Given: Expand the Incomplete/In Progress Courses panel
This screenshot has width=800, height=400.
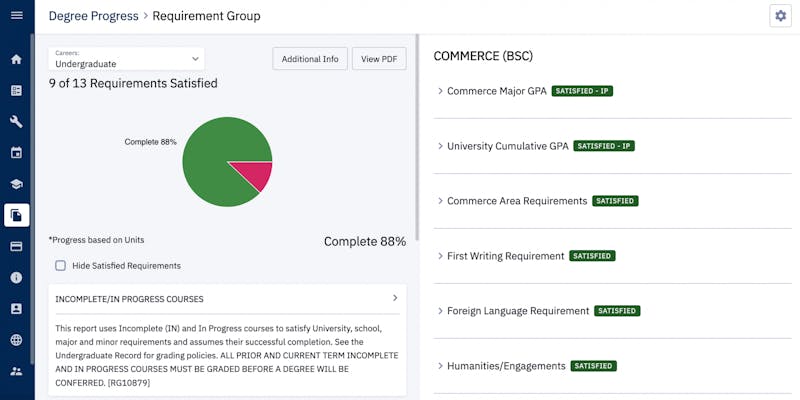Looking at the screenshot, I should (x=395, y=298).
